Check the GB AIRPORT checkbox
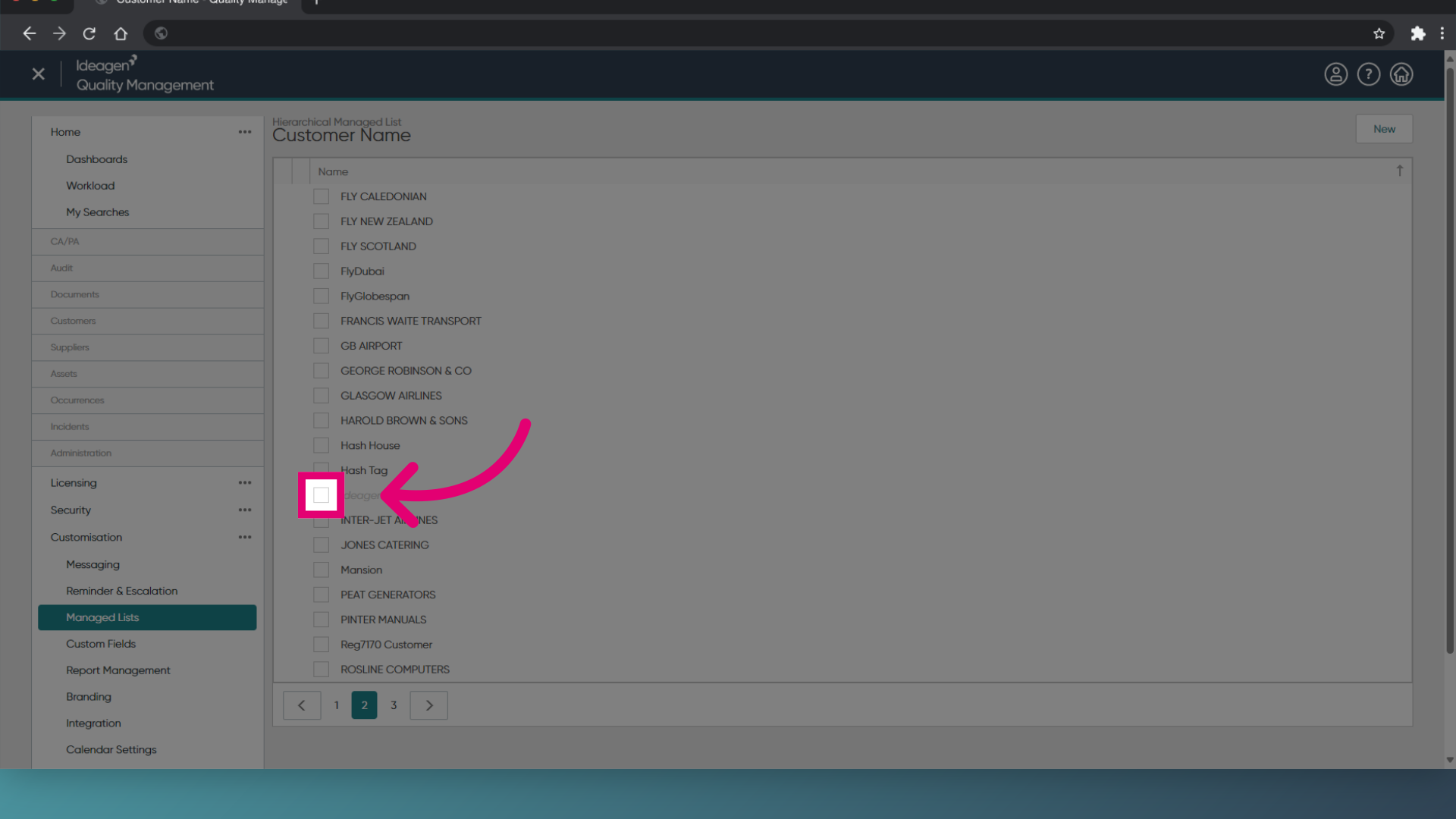Screen dimensions: 1456x819 (321, 346)
